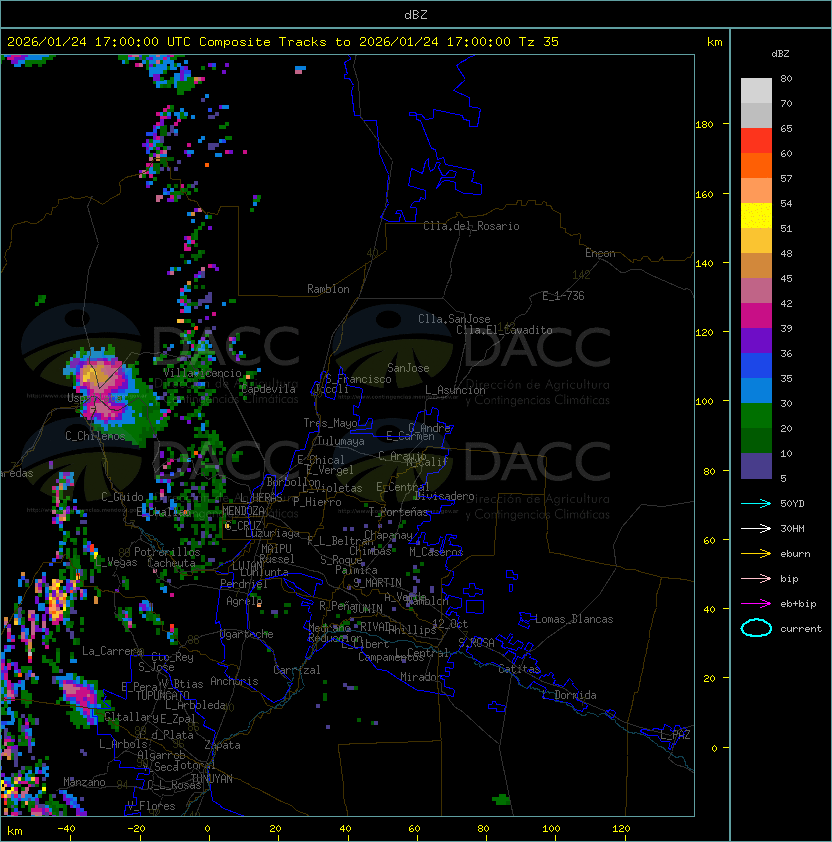Click the Carrizal map label
Screen dimensions: 832x842
pyautogui.click(x=296, y=670)
